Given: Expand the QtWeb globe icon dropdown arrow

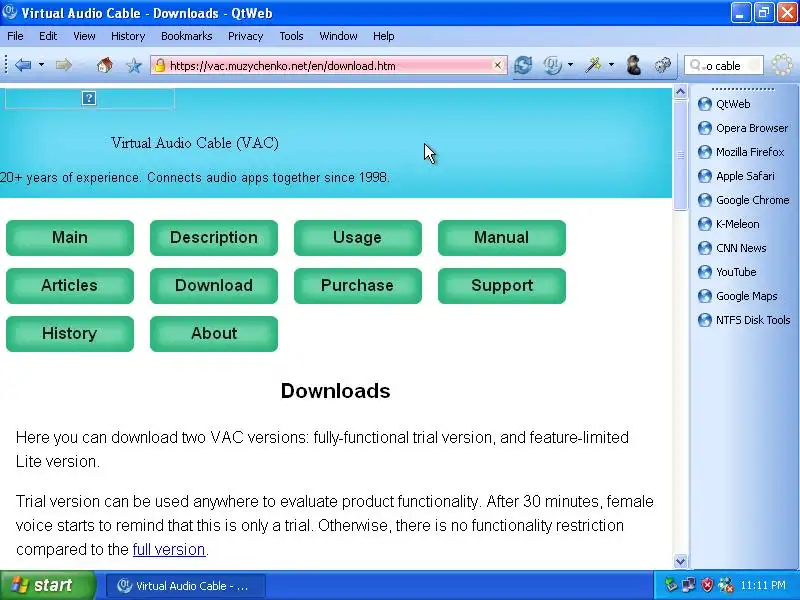Looking at the screenshot, I should coord(570,65).
